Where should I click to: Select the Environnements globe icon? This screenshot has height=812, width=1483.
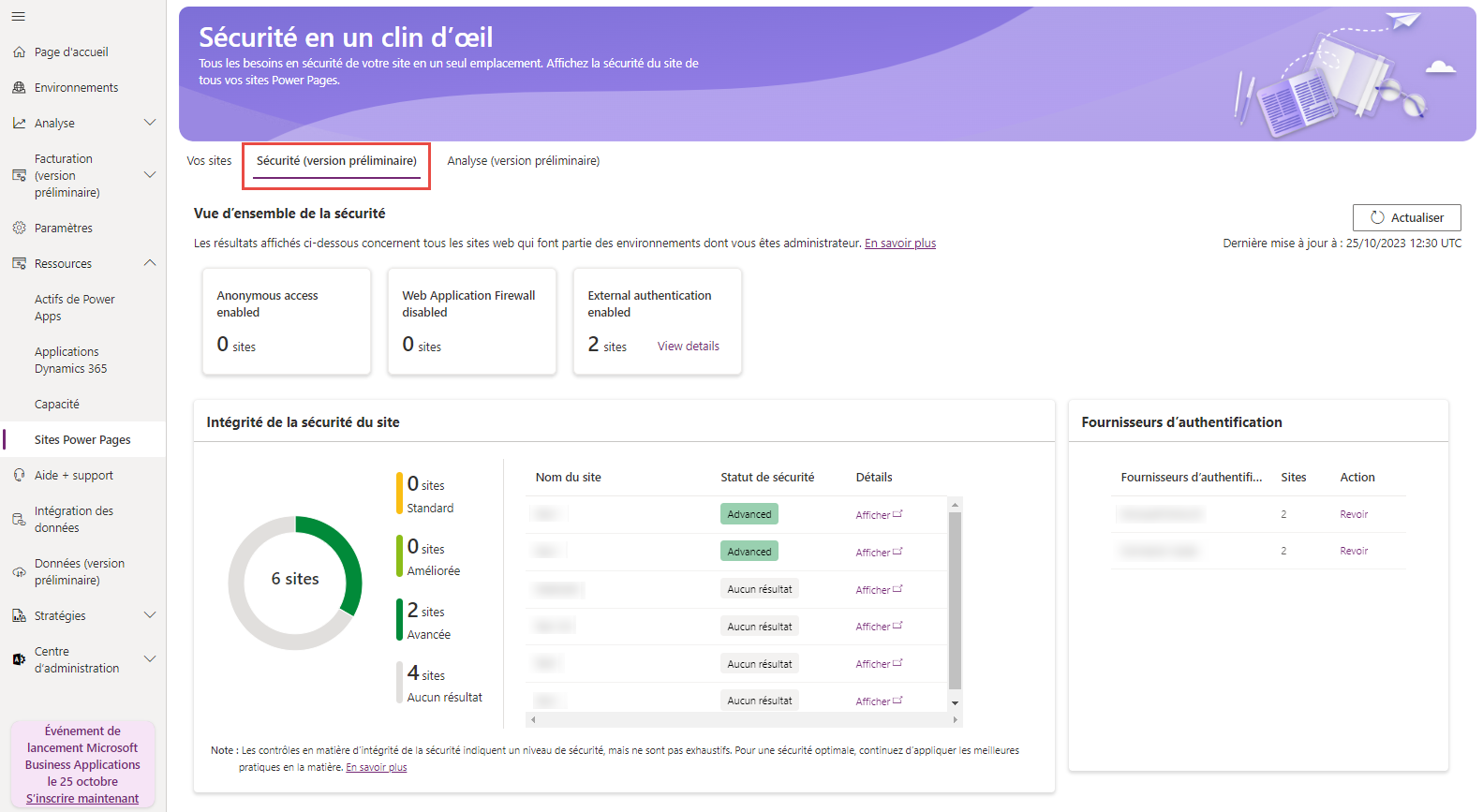point(19,87)
